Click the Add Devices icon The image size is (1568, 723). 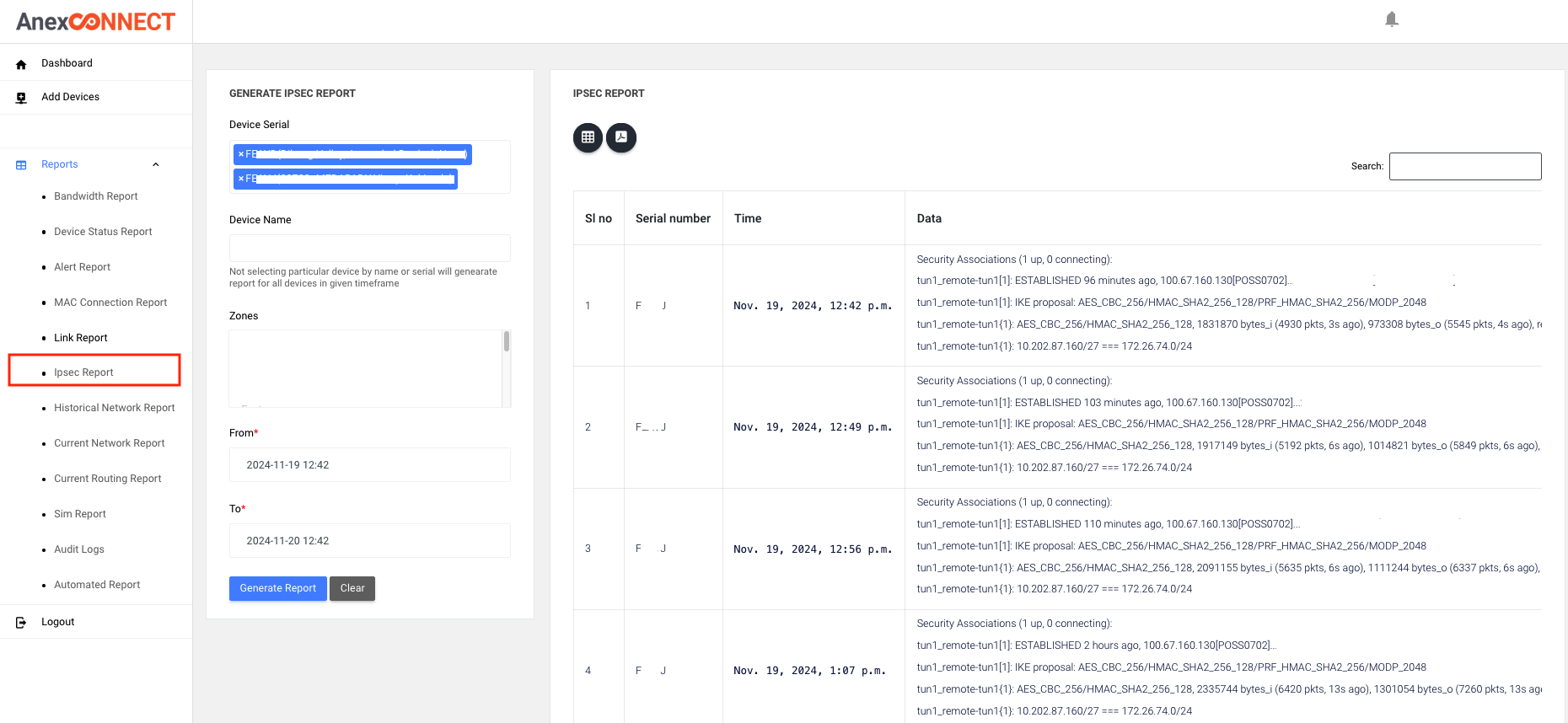tap(21, 98)
